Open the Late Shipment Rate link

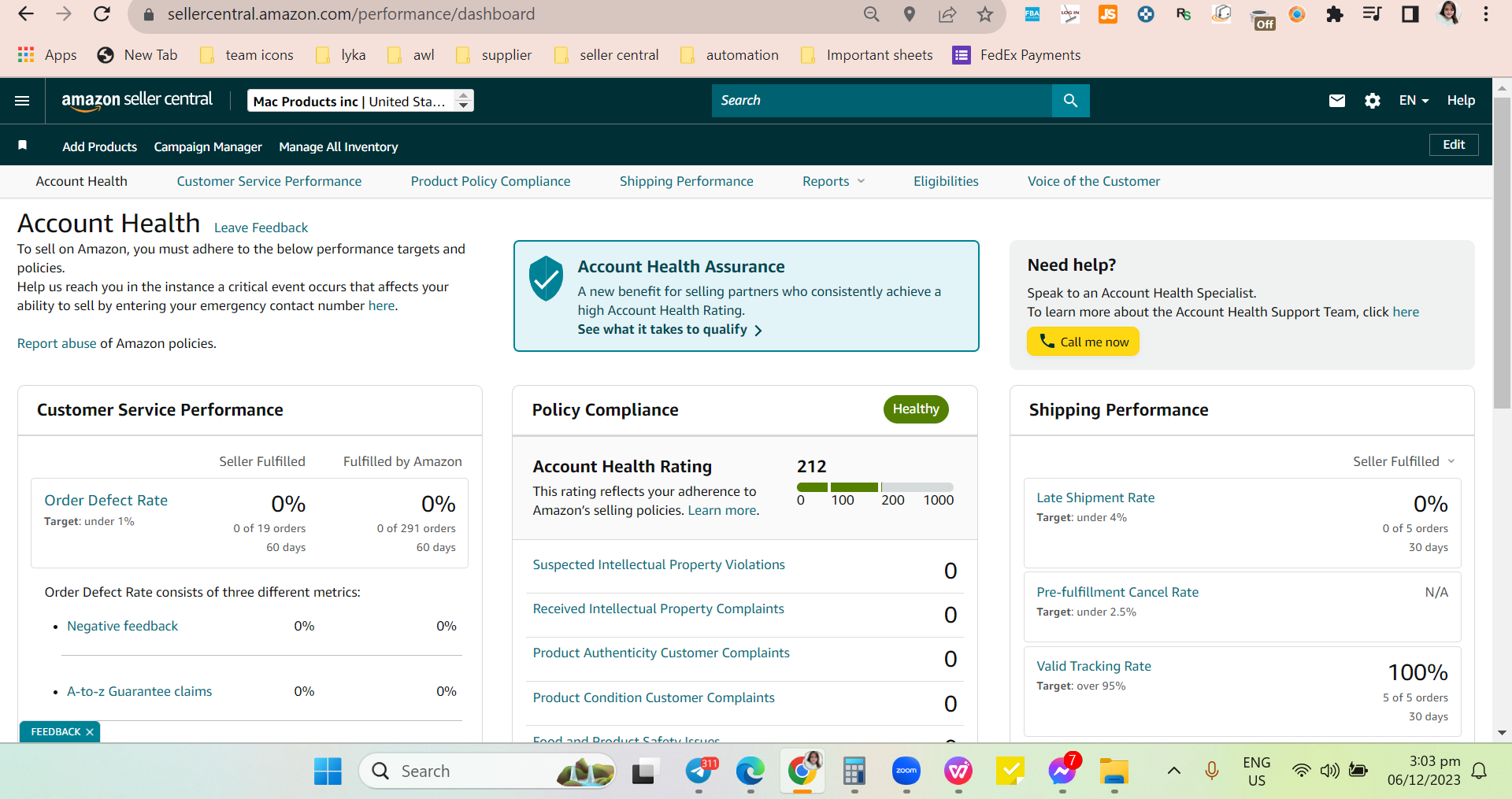click(1095, 498)
